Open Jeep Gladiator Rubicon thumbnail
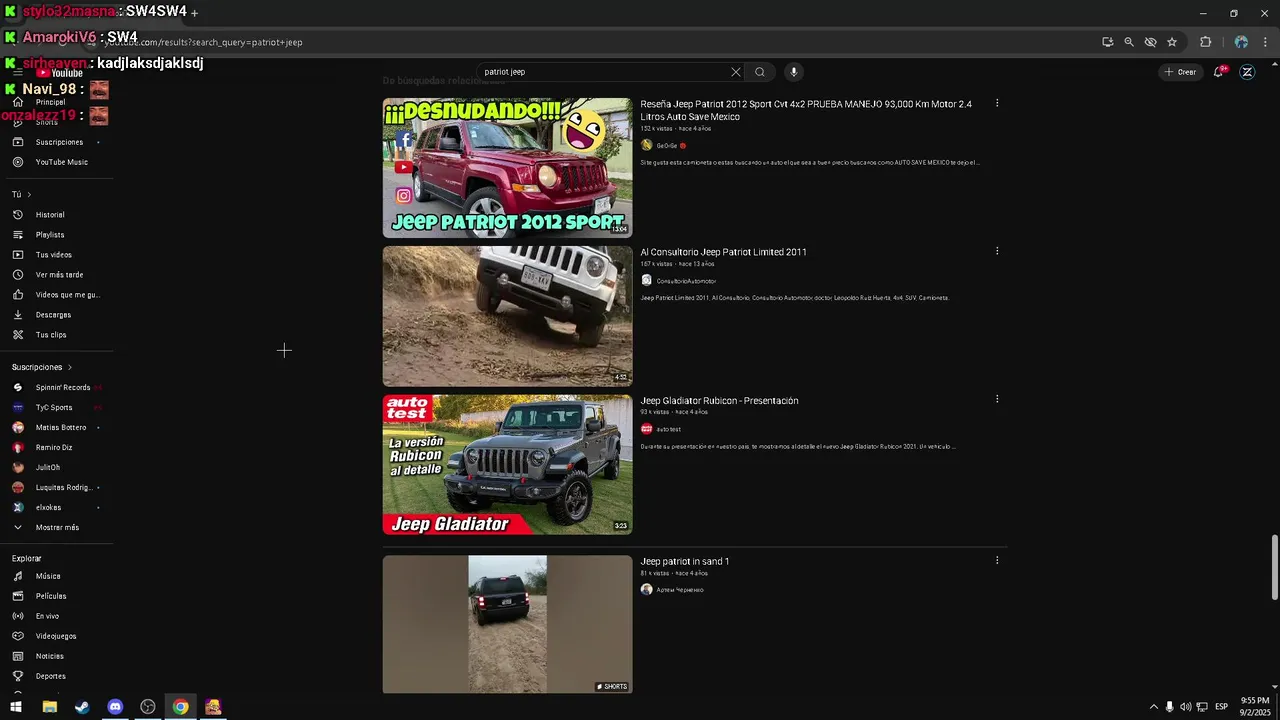 tap(507, 464)
